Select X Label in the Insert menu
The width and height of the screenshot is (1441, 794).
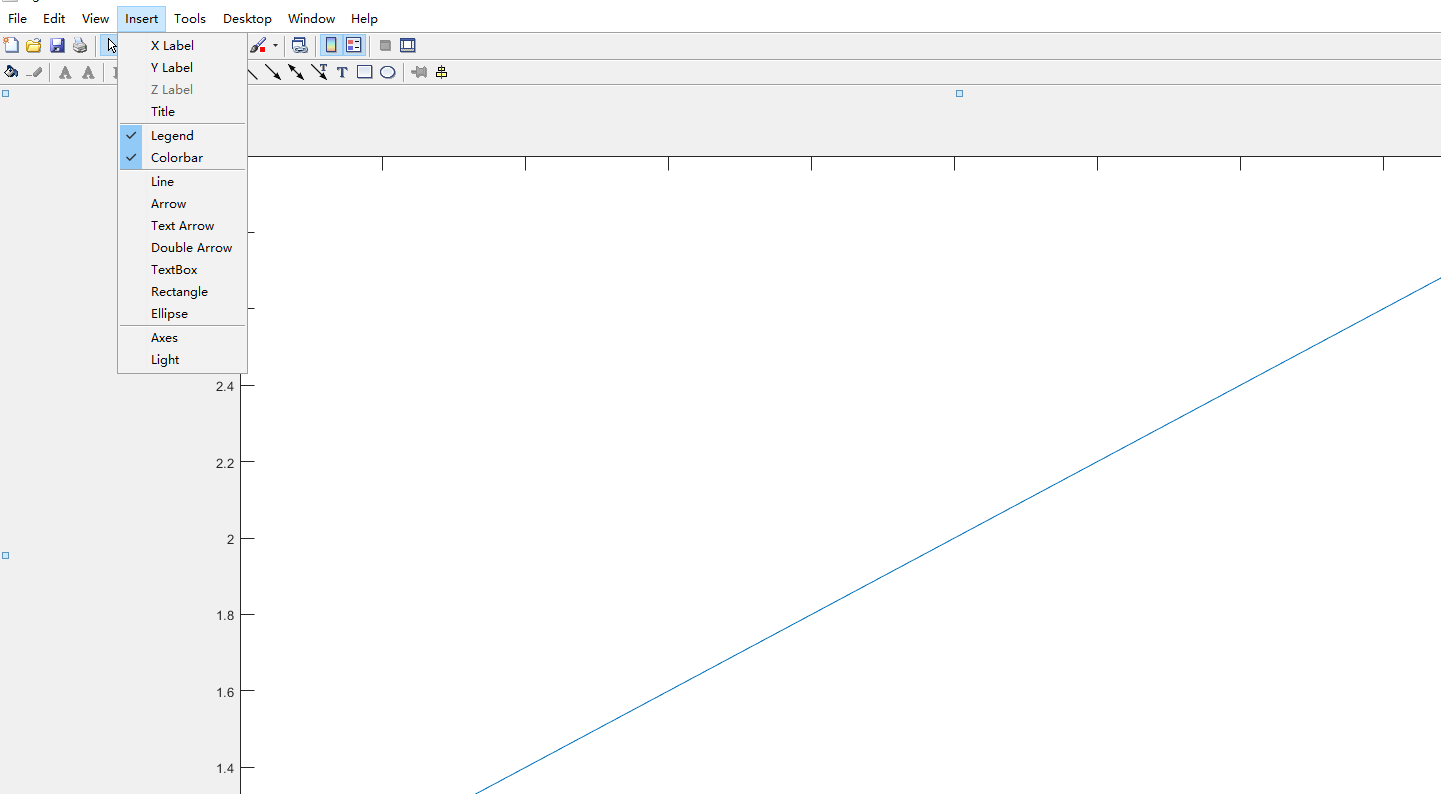click(172, 45)
